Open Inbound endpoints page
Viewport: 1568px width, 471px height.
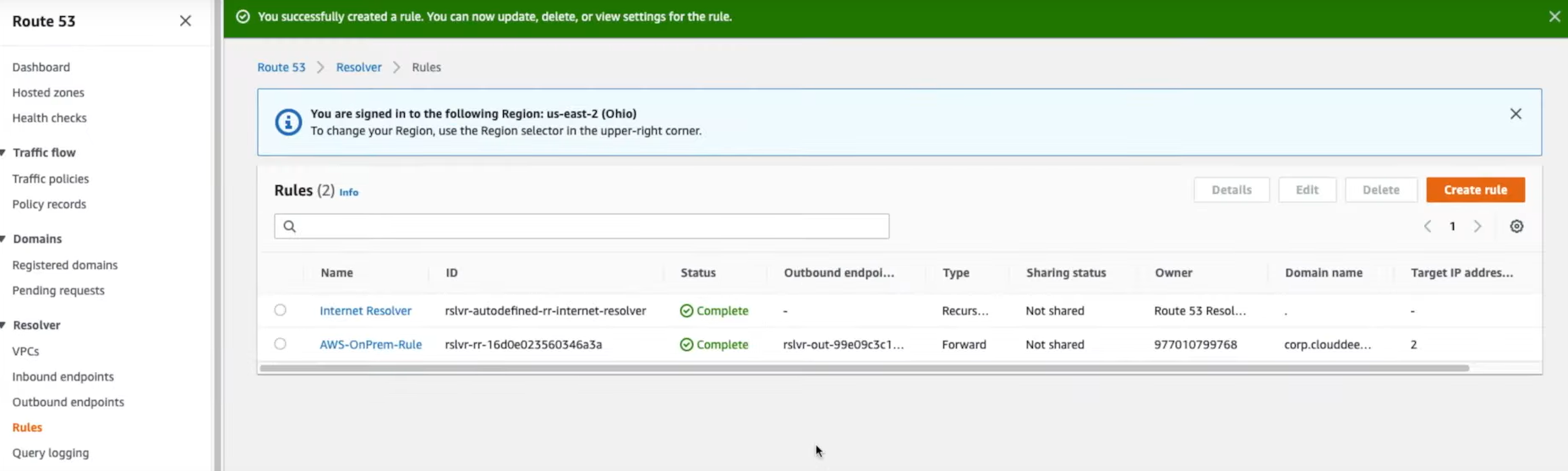tap(63, 376)
